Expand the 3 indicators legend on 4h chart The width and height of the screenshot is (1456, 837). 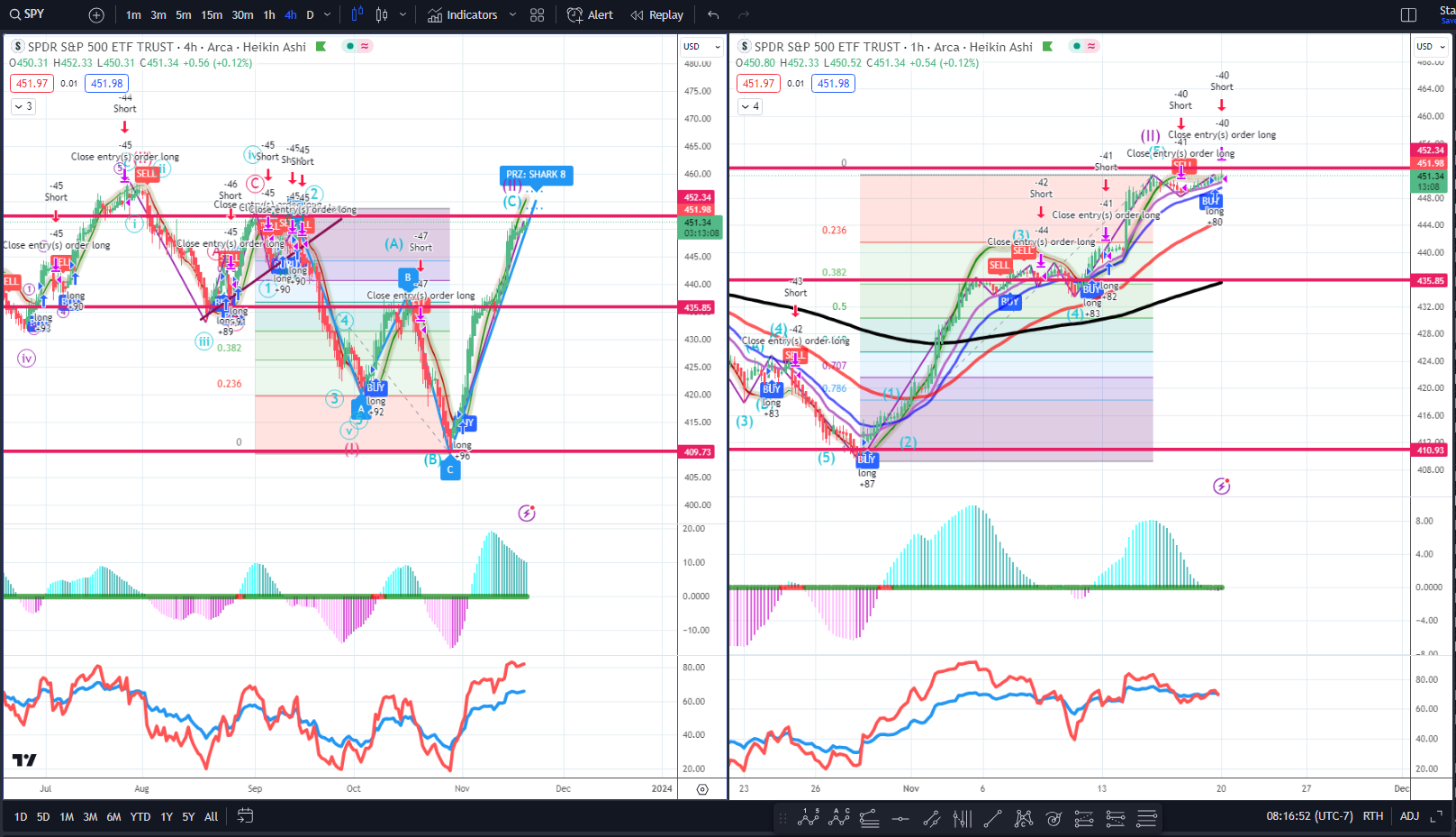pyautogui.click(x=23, y=106)
